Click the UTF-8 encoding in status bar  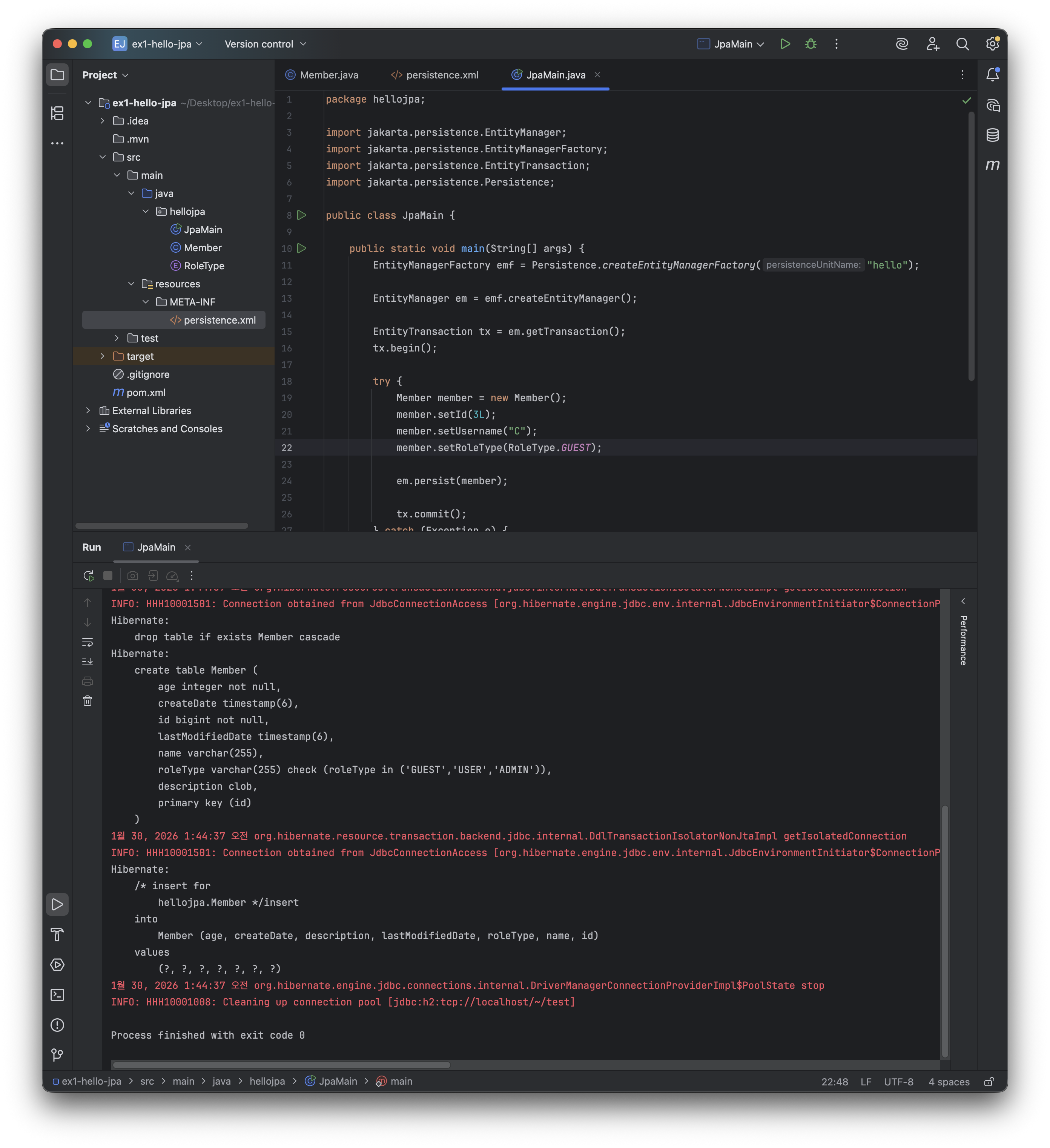(898, 1081)
